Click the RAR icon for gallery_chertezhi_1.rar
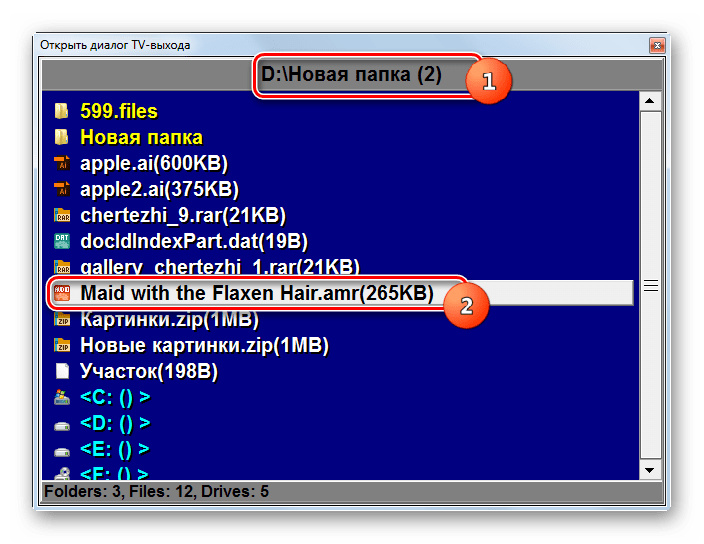 click(x=62, y=267)
